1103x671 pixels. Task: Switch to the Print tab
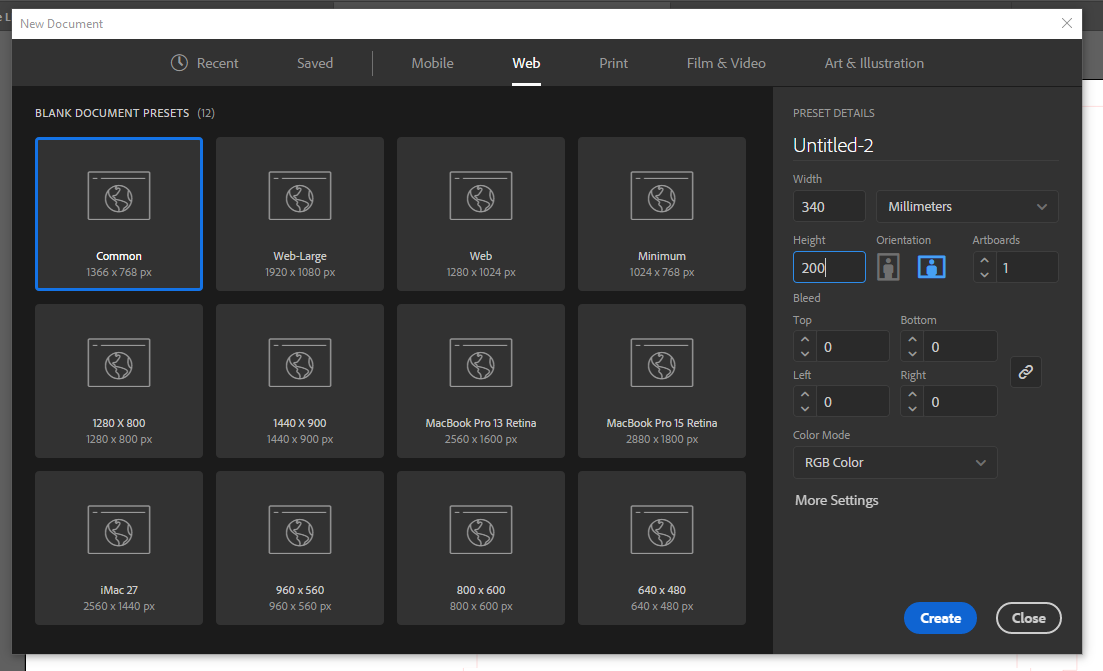(x=613, y=63)
